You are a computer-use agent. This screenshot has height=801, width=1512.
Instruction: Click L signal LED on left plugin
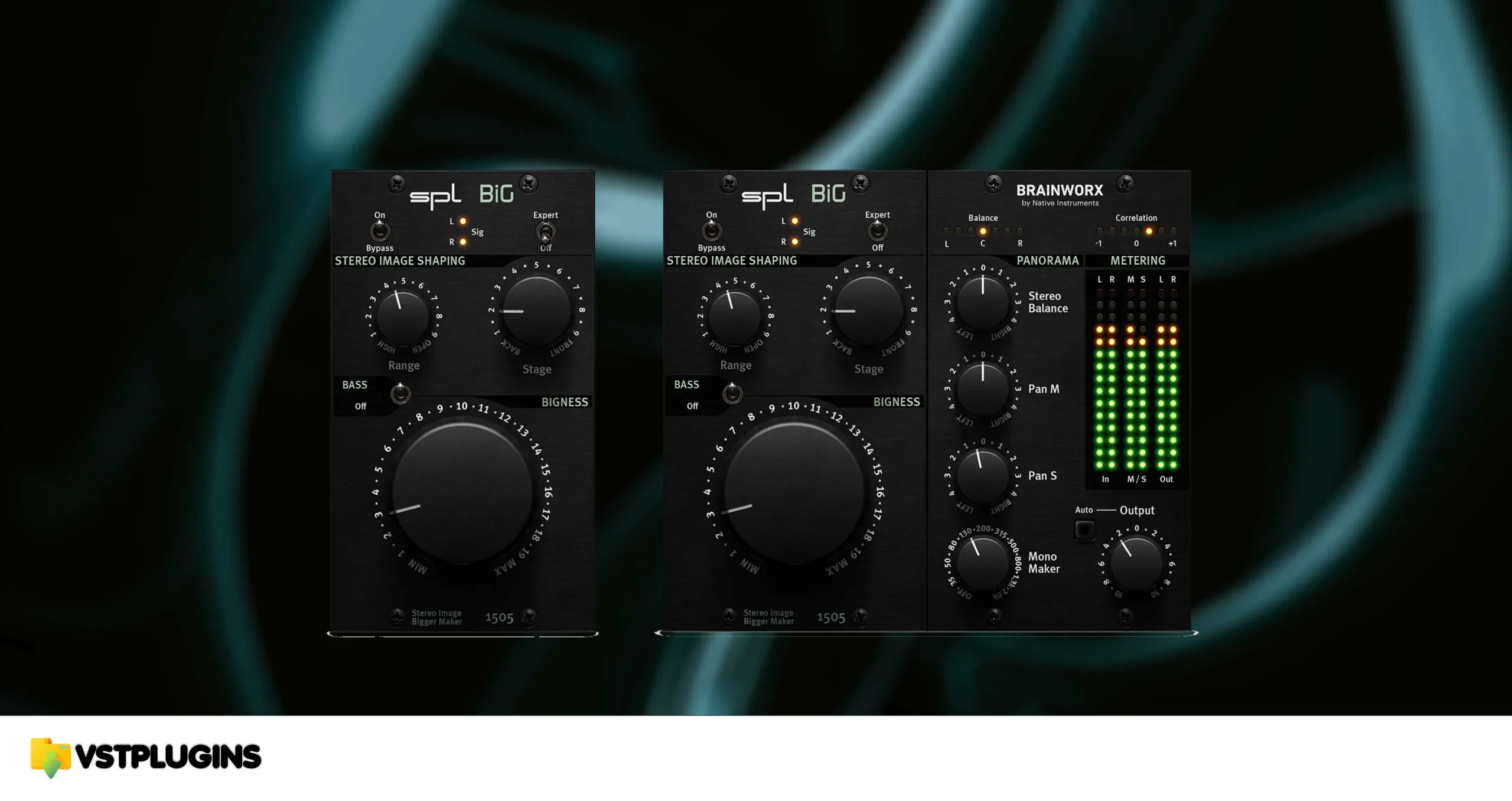463,221
